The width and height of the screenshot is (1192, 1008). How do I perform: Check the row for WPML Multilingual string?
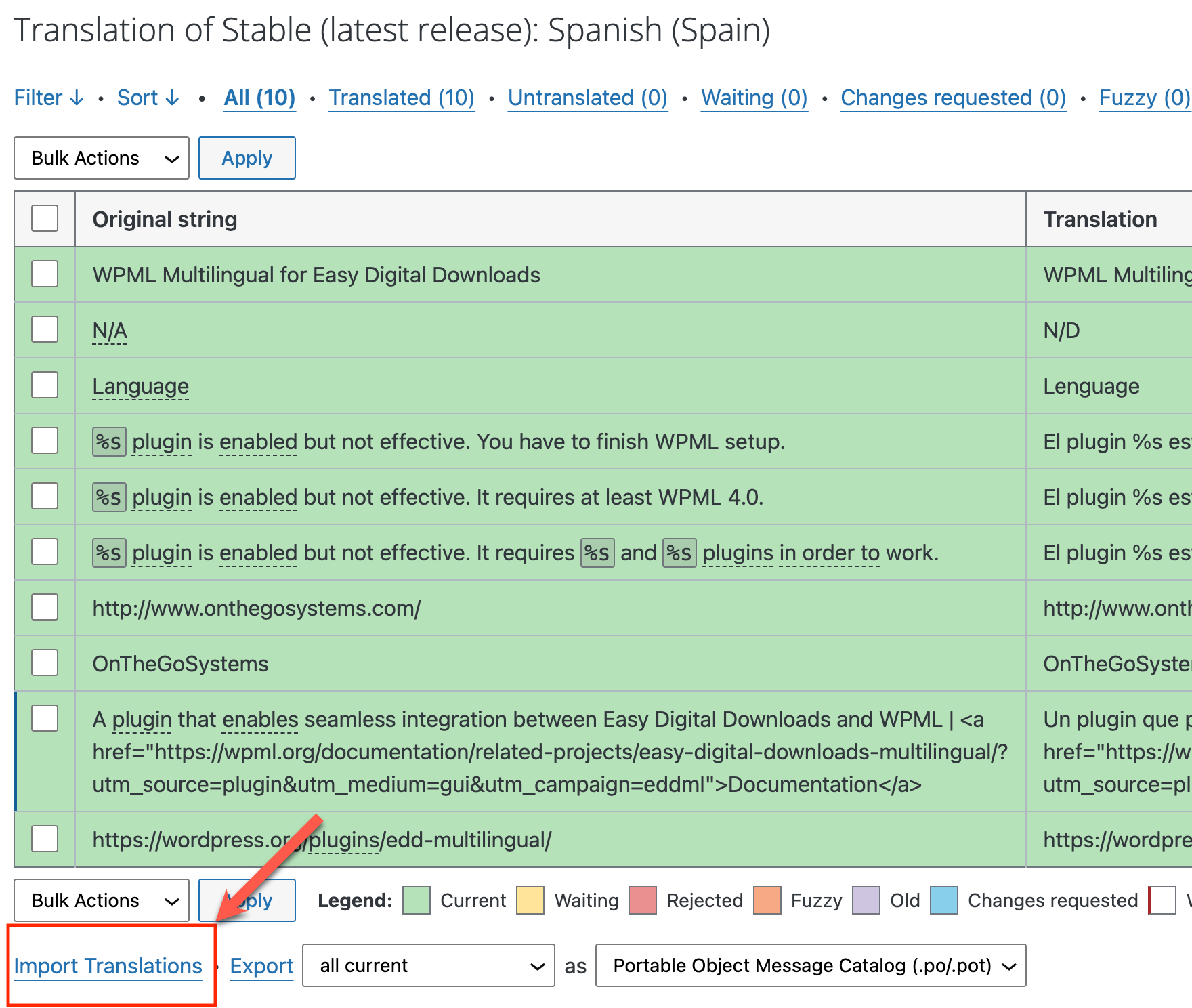44,274
